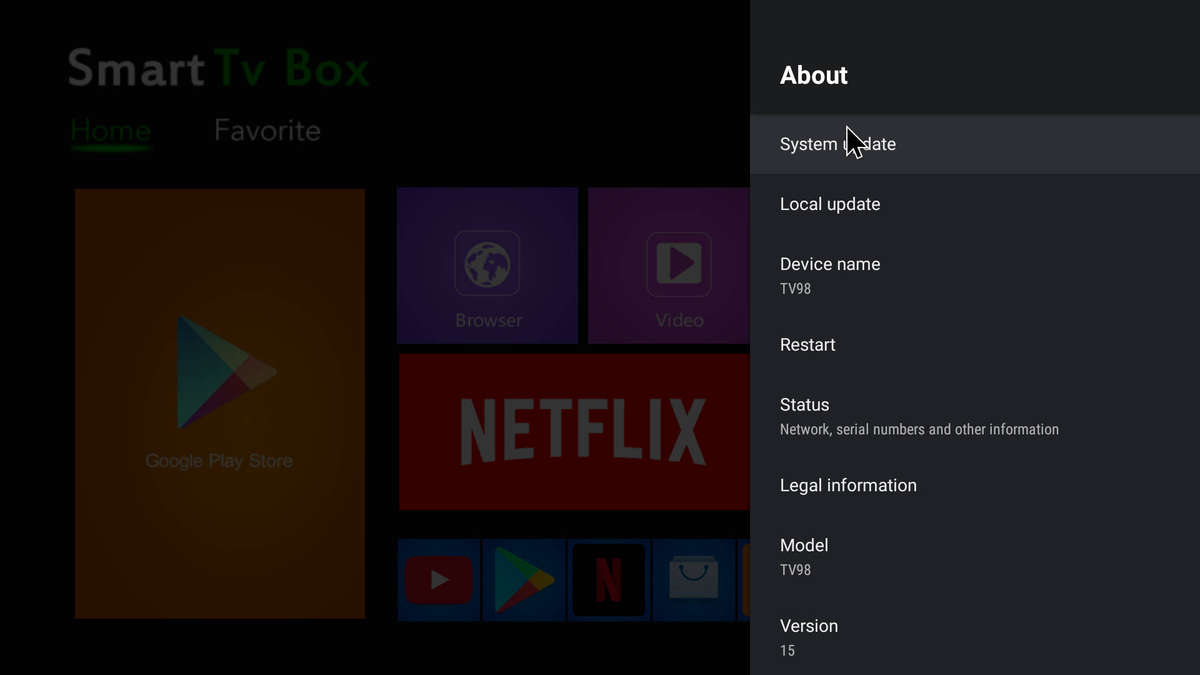Open the Version 15 entry
The image size is (1200, 675).
(x=809, y=635)
